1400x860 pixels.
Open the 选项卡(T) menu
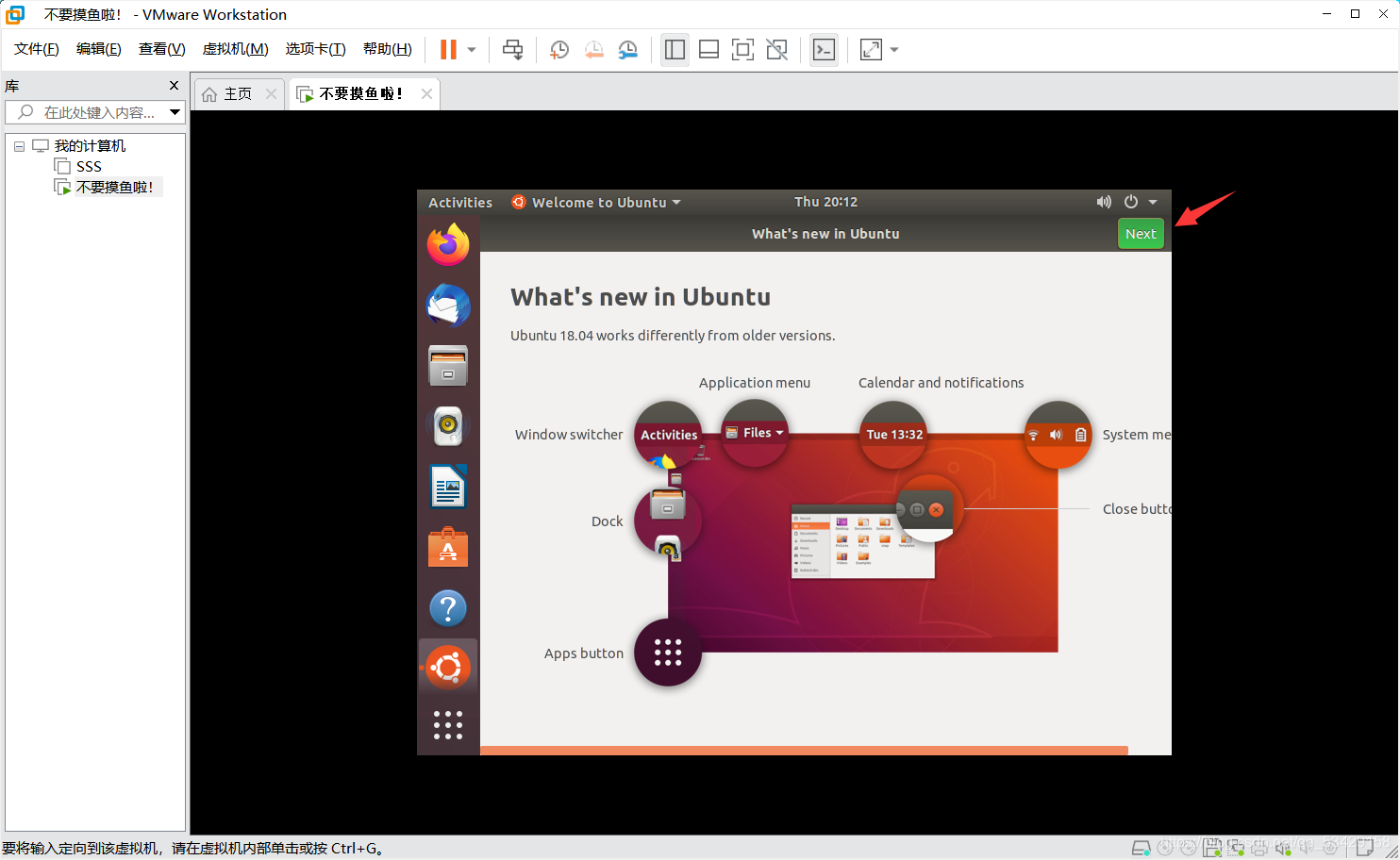[316, 49]
